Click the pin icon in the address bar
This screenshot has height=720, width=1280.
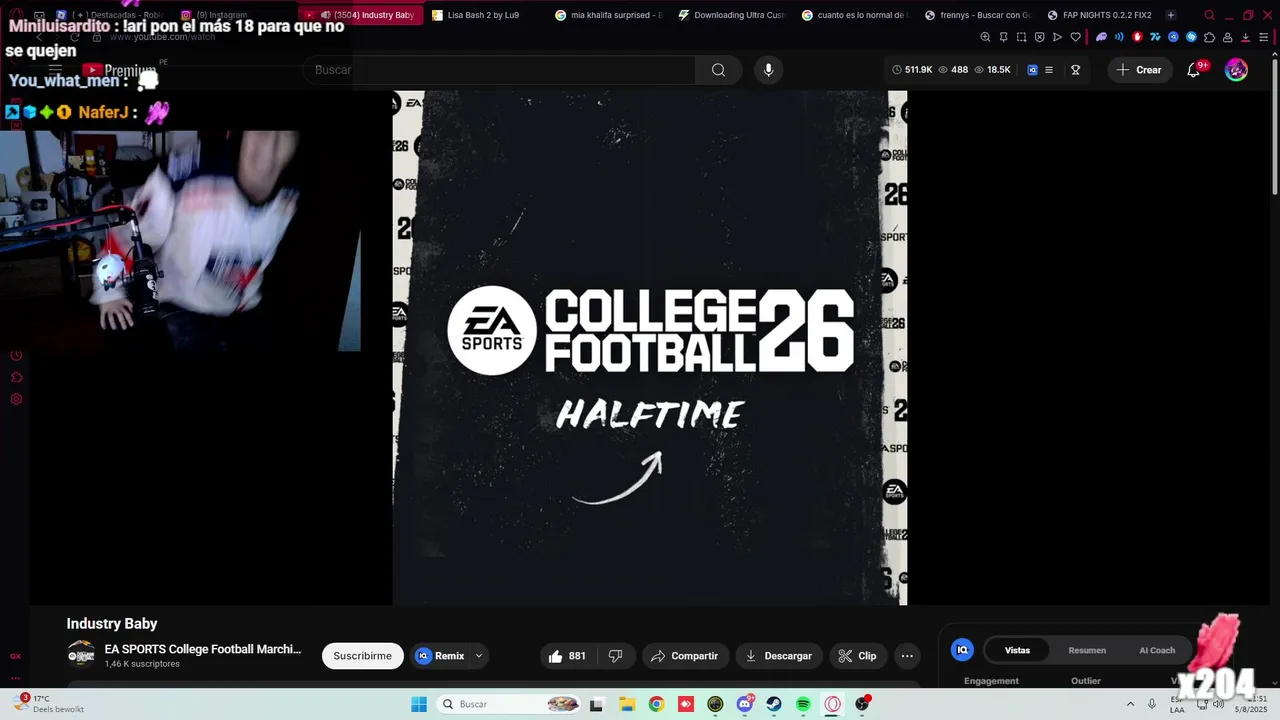1003,37
